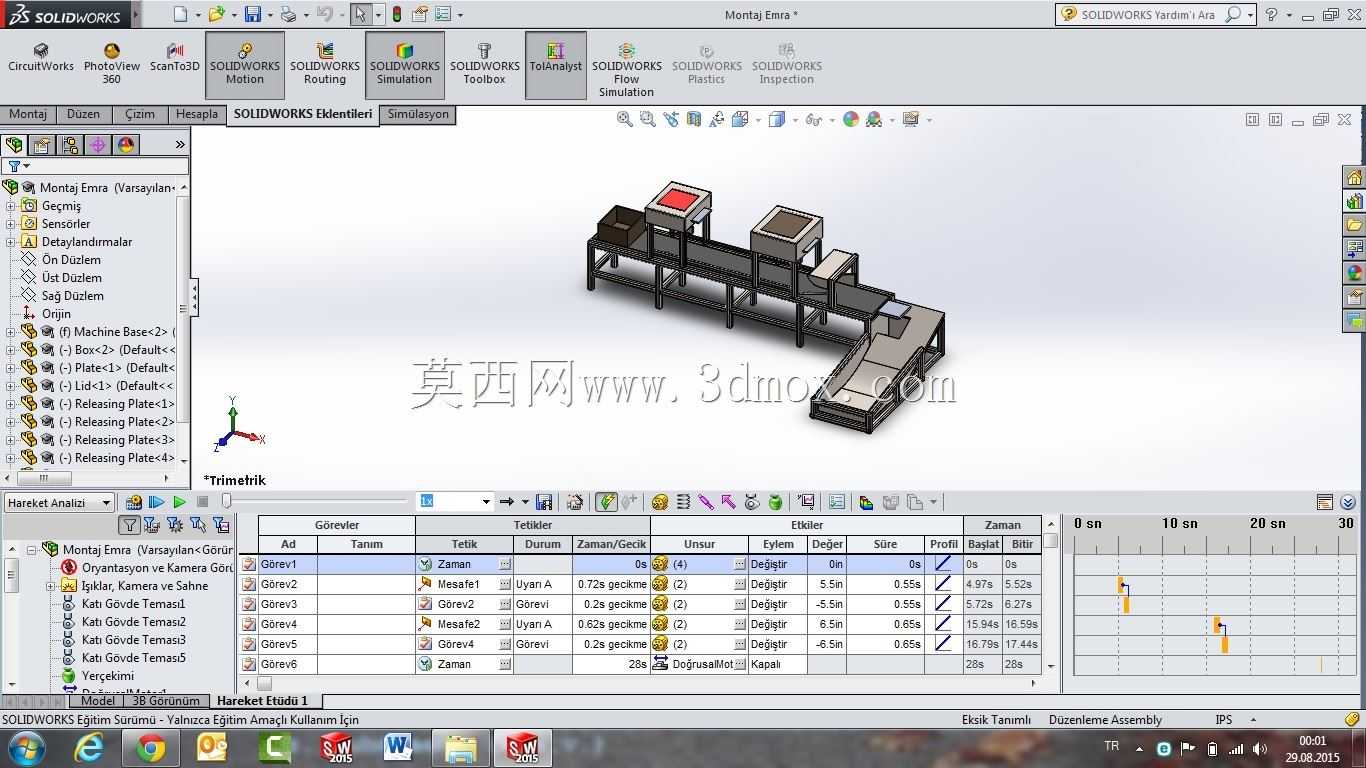Open the CircuitWorks add-in
The height and width of the screenshot is (768, 1366).
coord(41,58)
